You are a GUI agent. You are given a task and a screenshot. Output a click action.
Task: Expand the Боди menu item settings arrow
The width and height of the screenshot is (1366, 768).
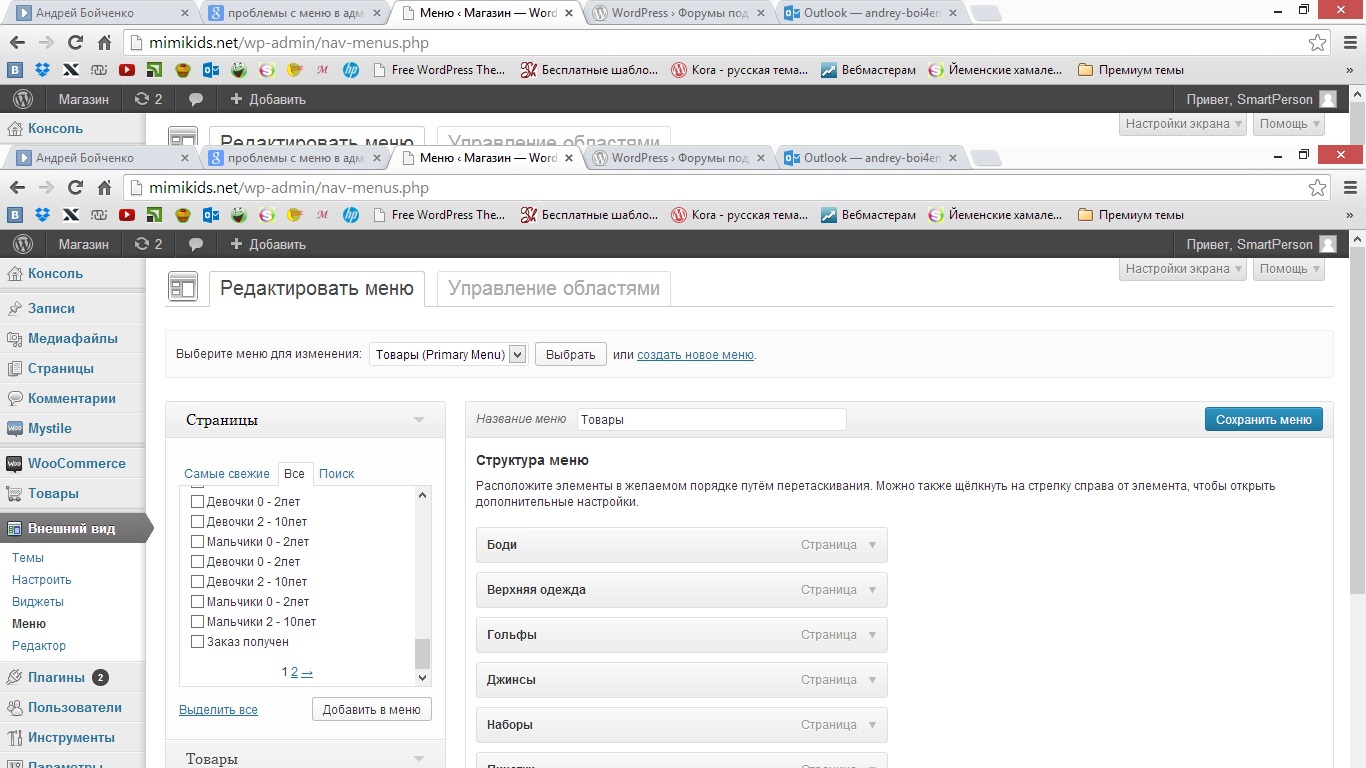click(872, 546)
